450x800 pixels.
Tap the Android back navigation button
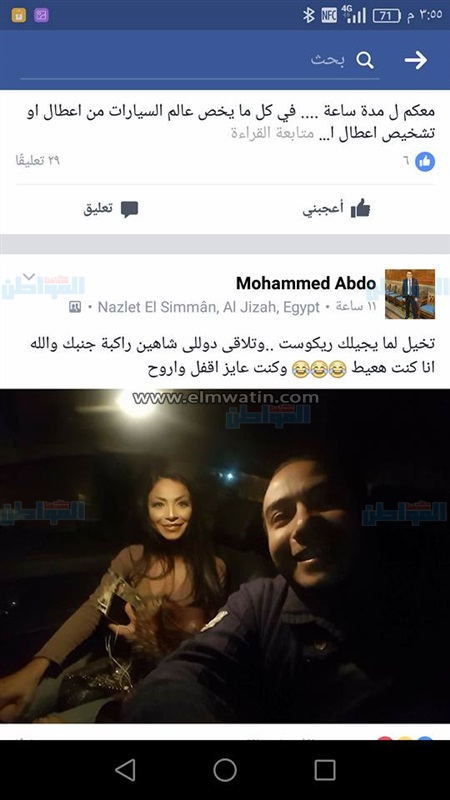[125, 770]
